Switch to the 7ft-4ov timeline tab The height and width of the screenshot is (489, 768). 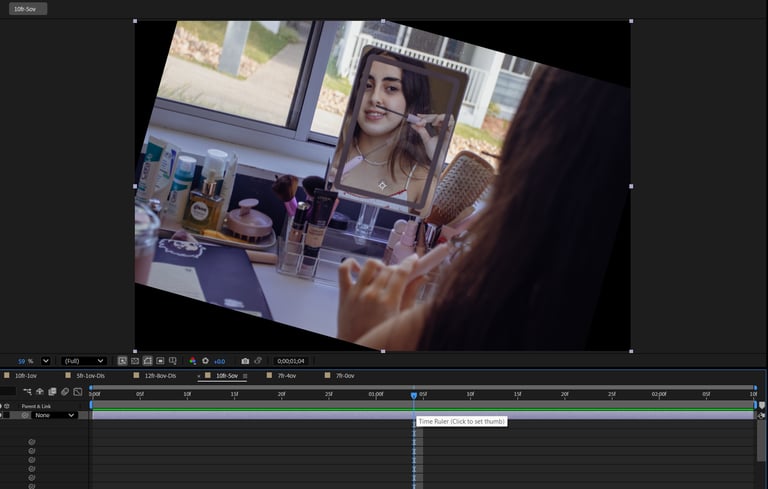(x=287, y=376)
